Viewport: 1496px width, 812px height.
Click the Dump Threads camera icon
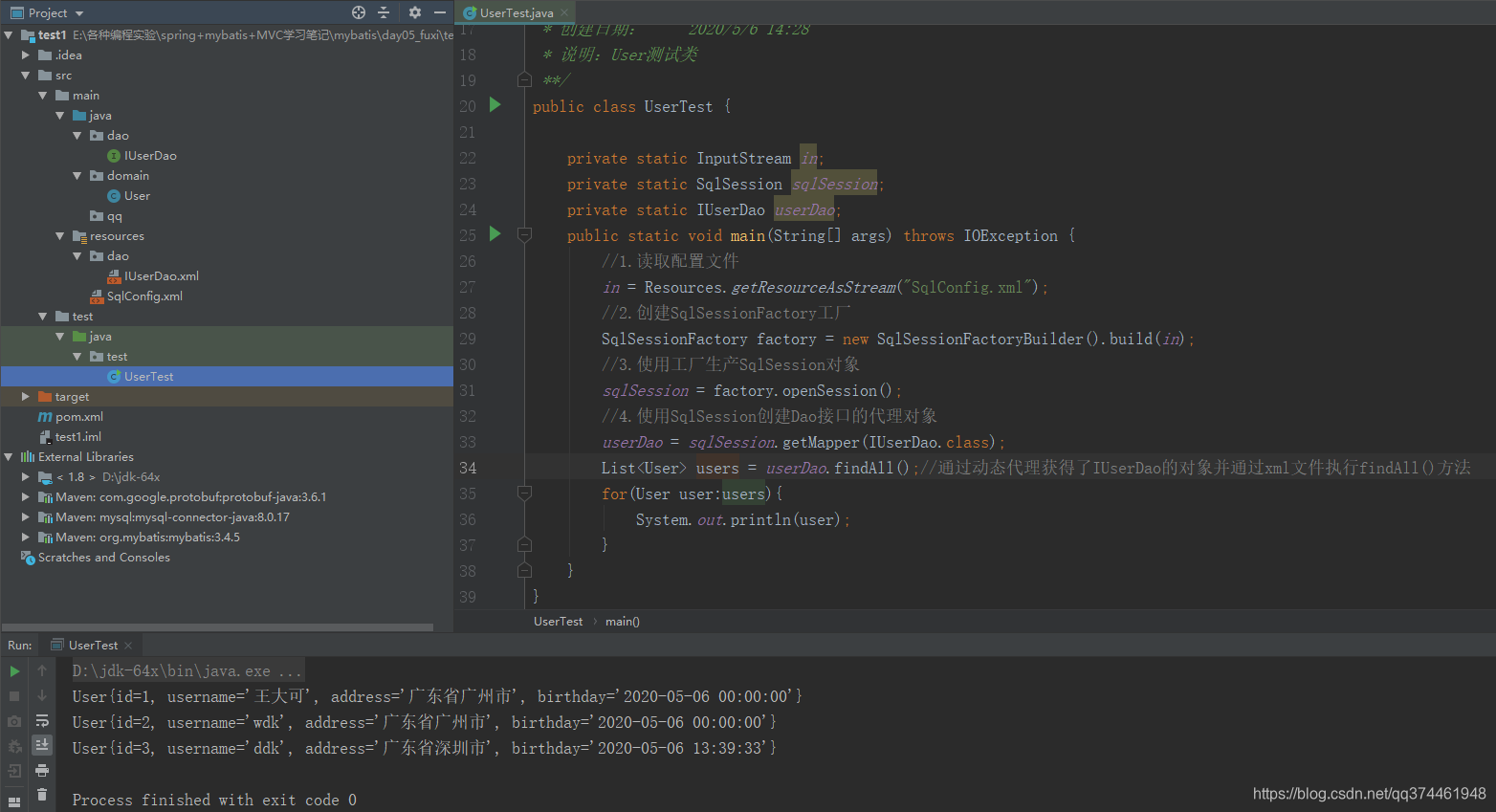click(14, 721)
